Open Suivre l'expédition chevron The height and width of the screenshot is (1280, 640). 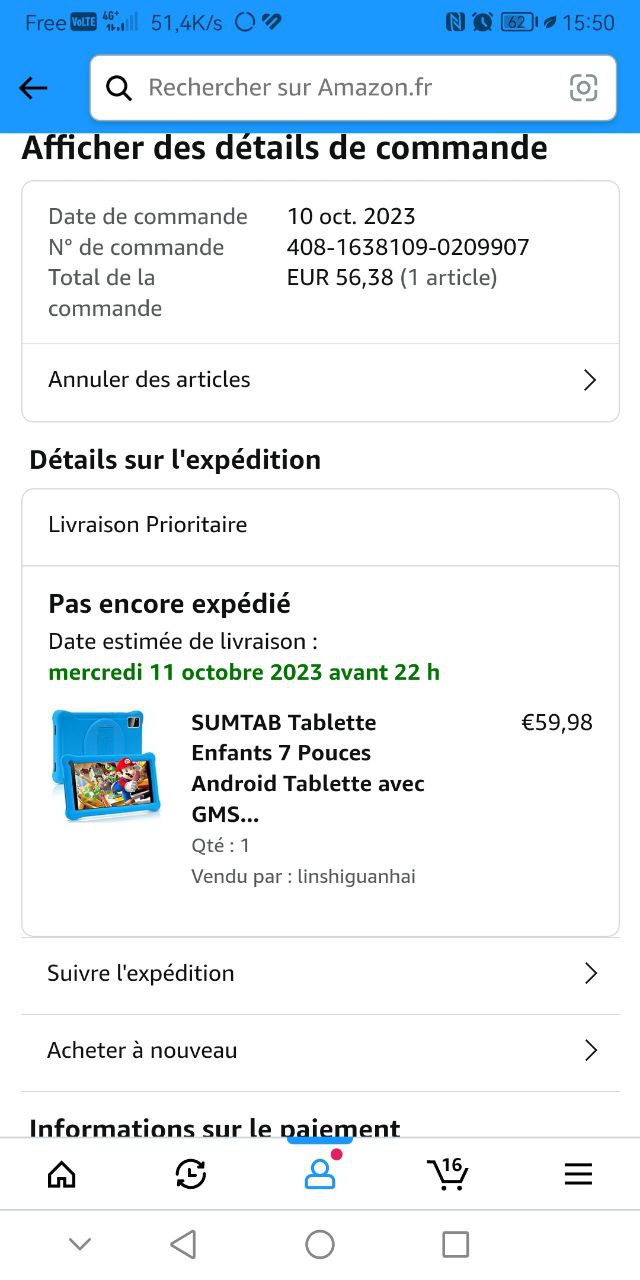[x=590, y=973]
